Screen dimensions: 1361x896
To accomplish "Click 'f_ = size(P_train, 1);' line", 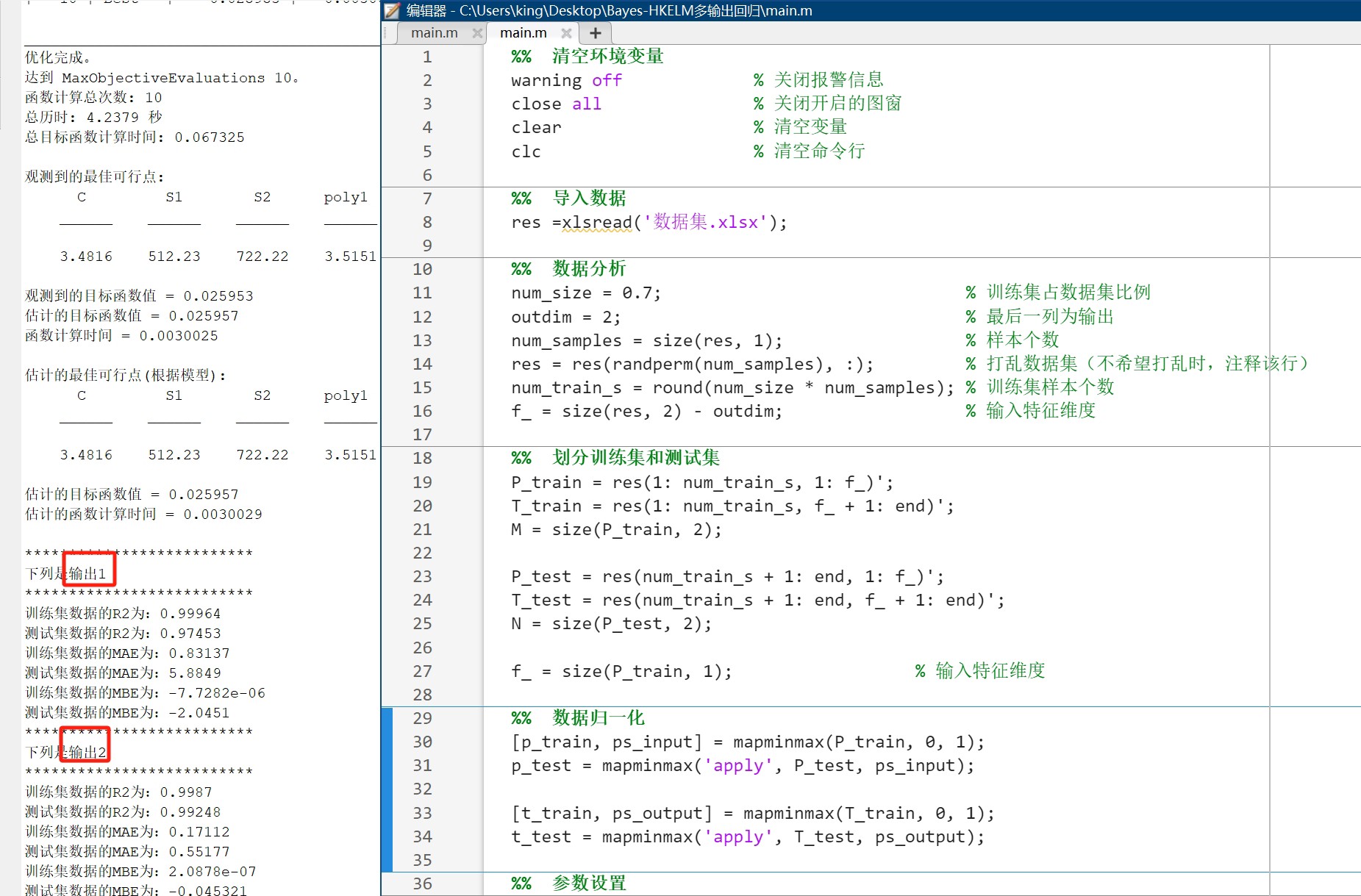I will (621, 671).
